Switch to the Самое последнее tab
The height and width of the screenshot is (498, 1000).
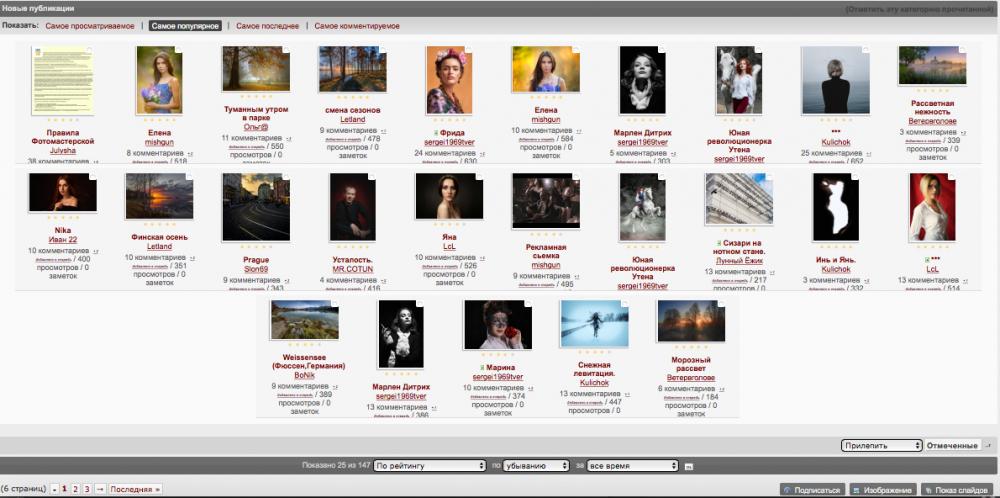pyautogui.click(x=267, y=26)
